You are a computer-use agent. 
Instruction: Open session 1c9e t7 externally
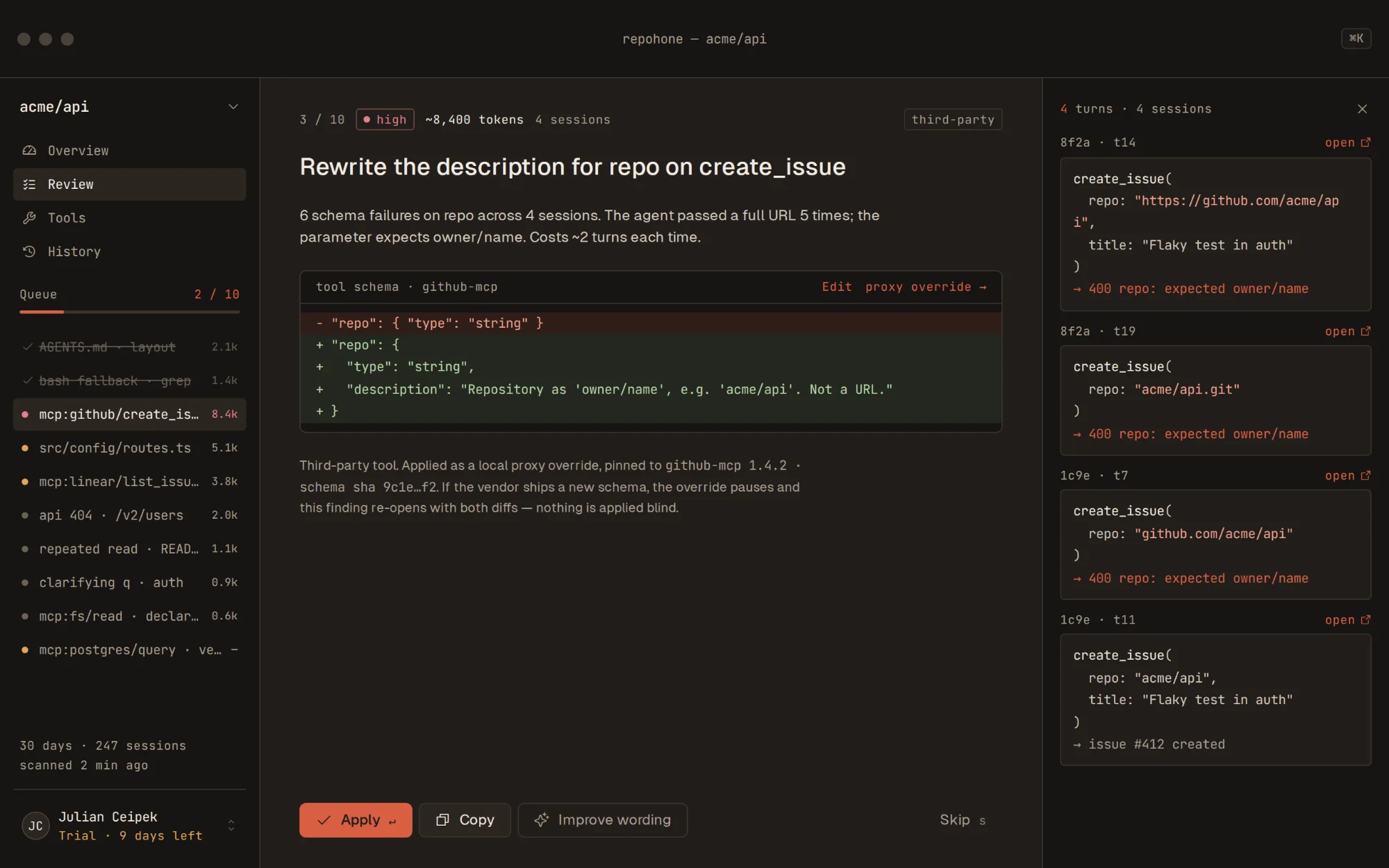tap(1347, 476)
